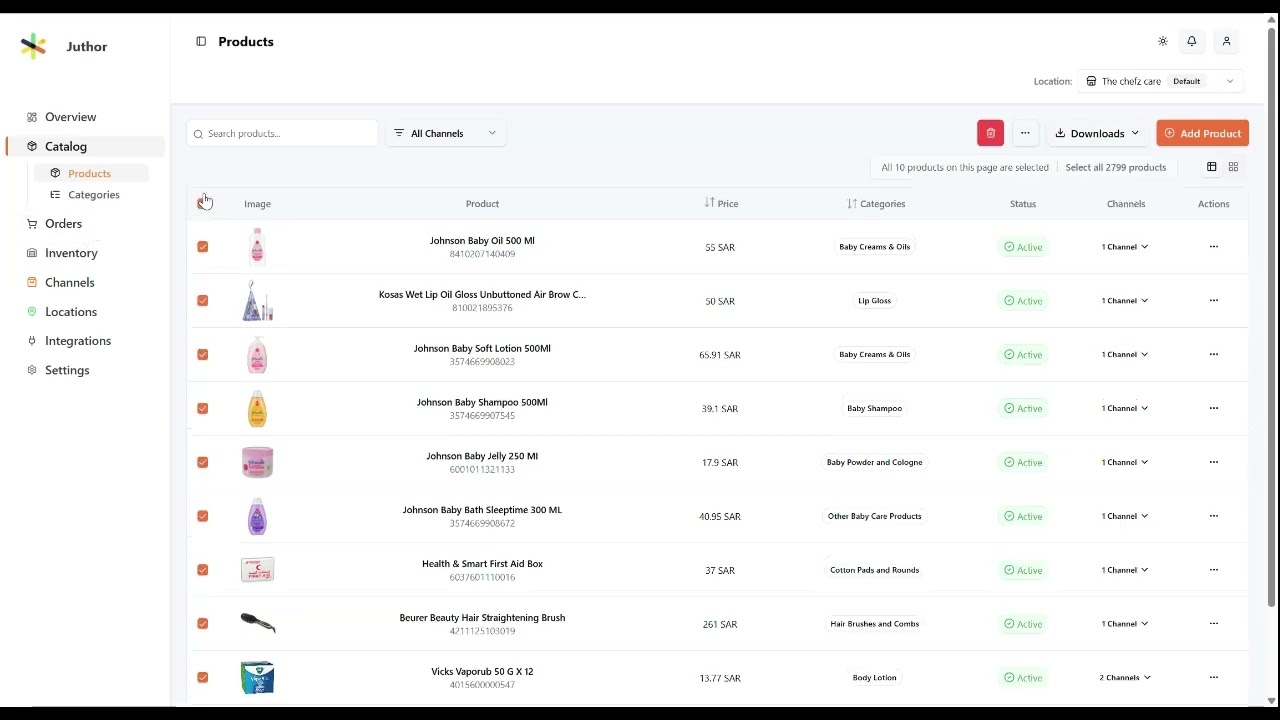Open Channels in sidebar

click(69, 283)
